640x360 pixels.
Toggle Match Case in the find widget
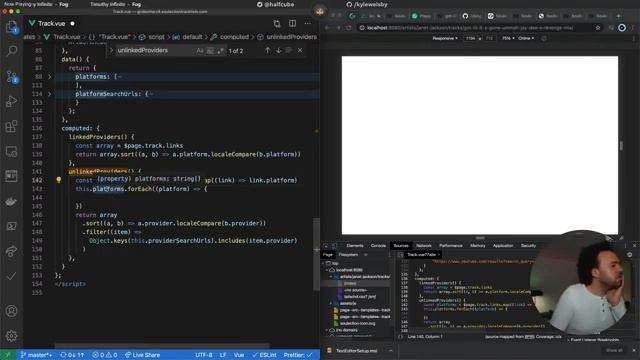[x=200, y=51]
